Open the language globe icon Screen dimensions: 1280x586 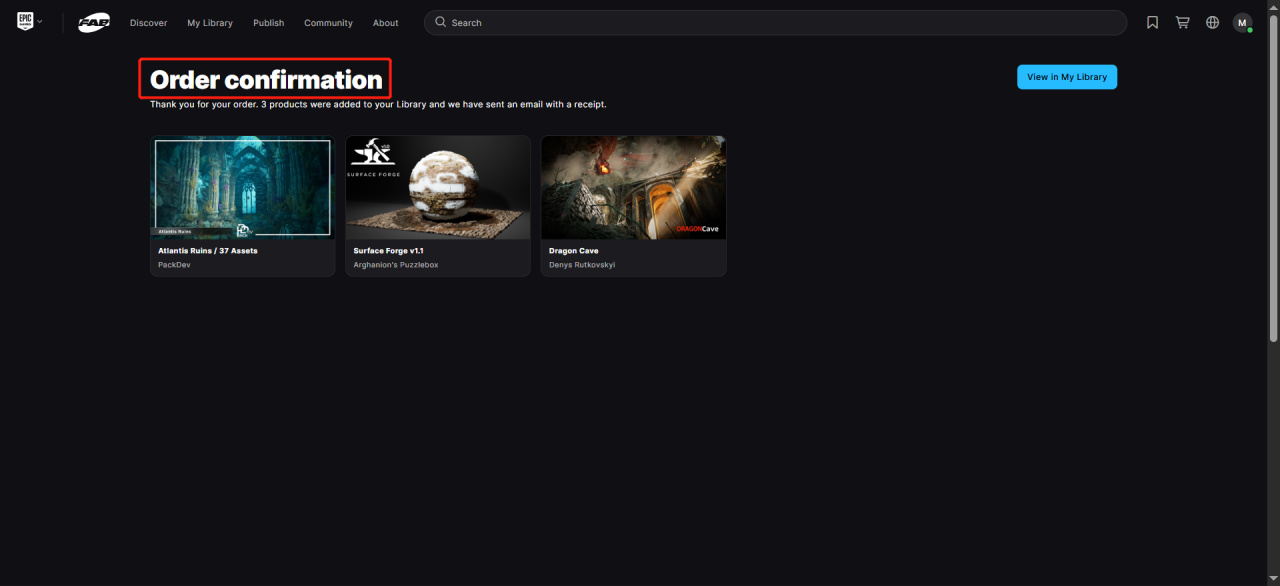[1212, 22]
